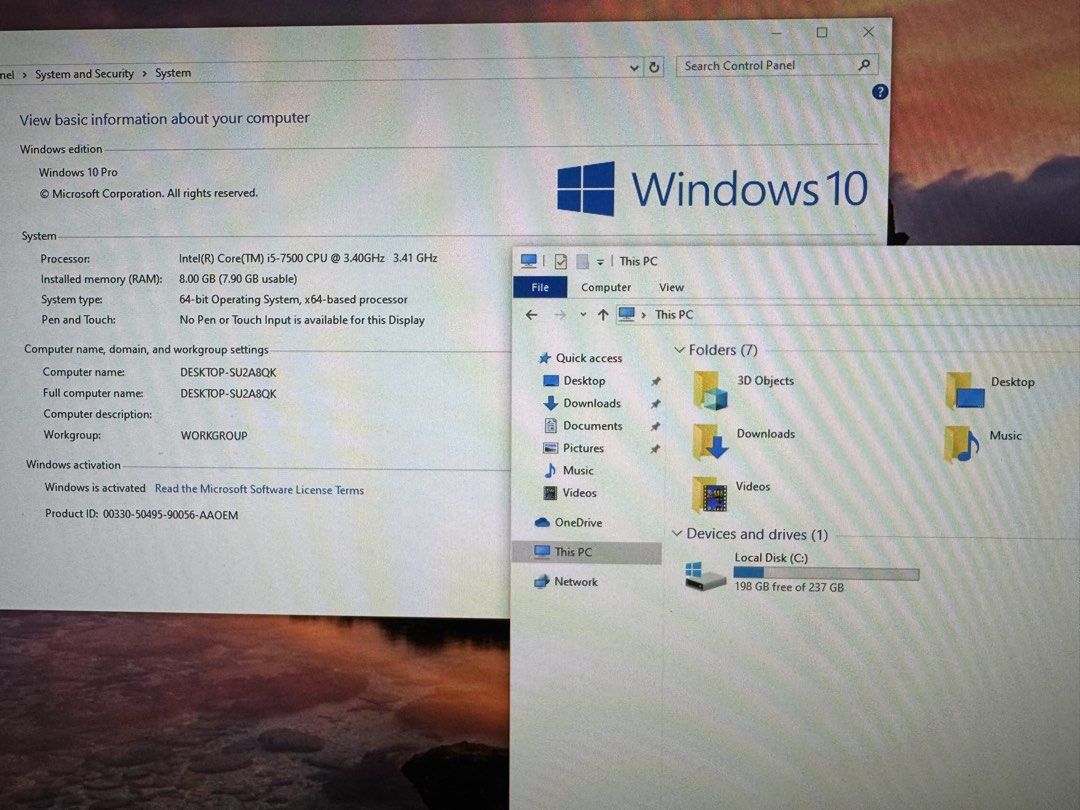Click the Product ID 00330-50495-90056-AAOEM text
Screen dimensions: 1080x810
141,515
